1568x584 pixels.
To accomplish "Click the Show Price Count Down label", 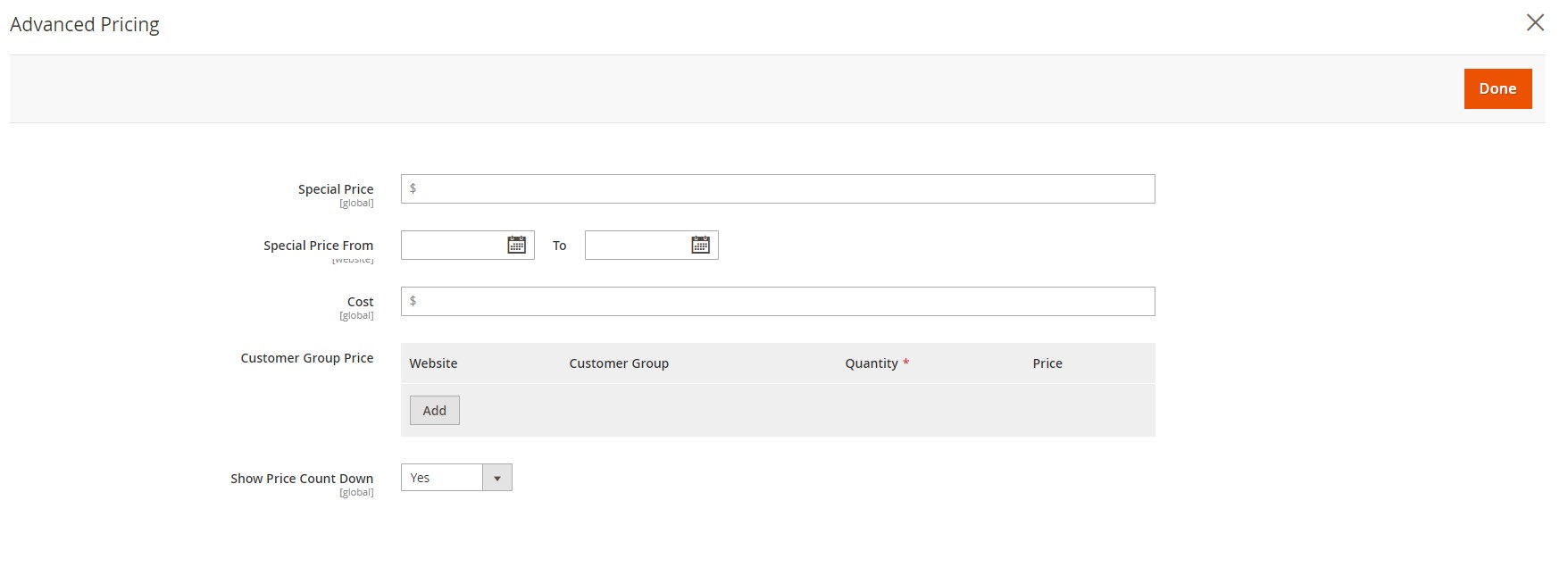I will 302,479.
